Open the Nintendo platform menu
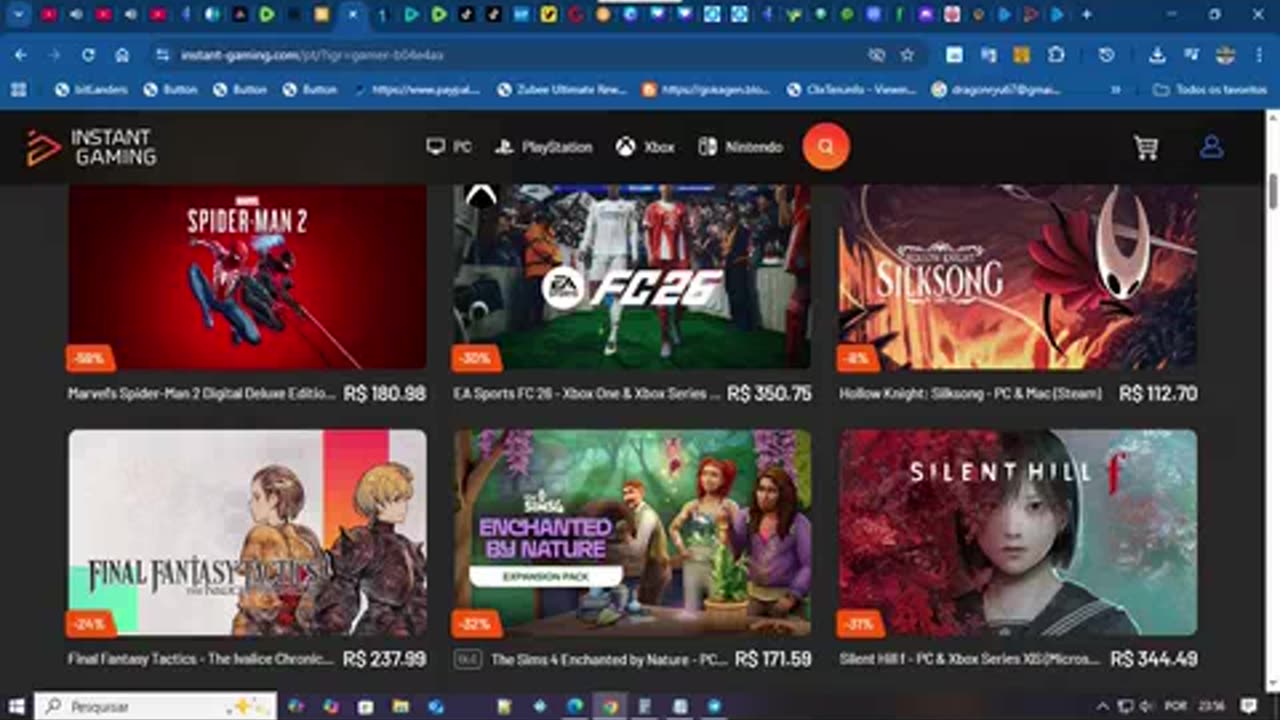The width and height of the screenshot is (1280, 720). 740,147
